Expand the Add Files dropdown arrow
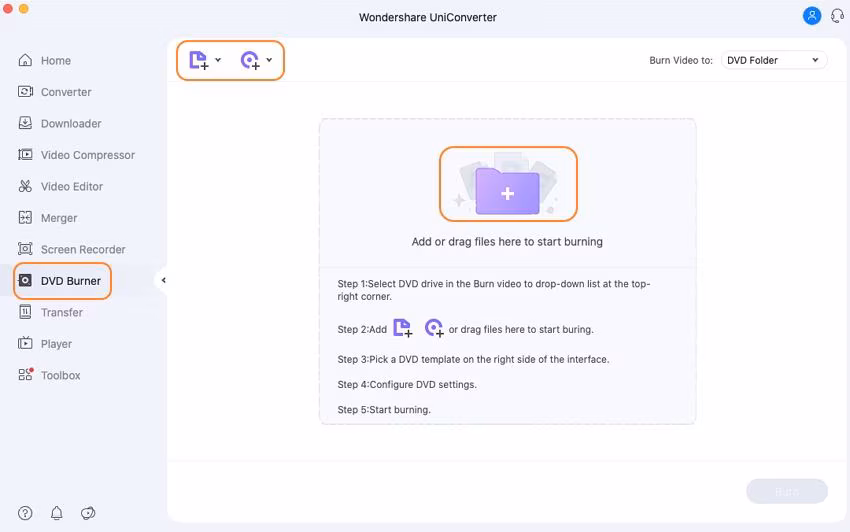Image resolution: width=850 pixels, height=532 pixels. [218, 60]
